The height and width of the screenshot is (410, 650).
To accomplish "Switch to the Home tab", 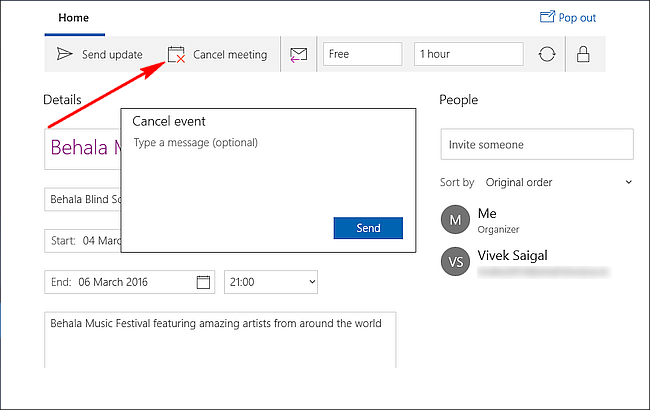I will click(73, 18).
